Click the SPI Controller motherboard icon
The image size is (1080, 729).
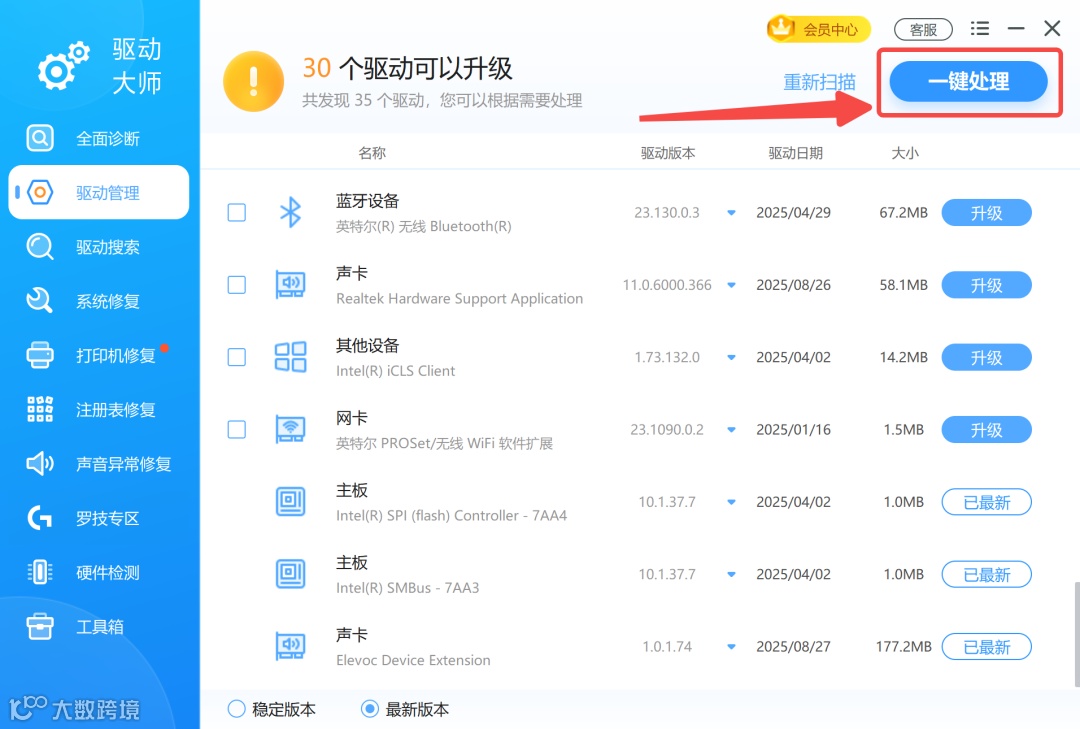click(291, 502)
